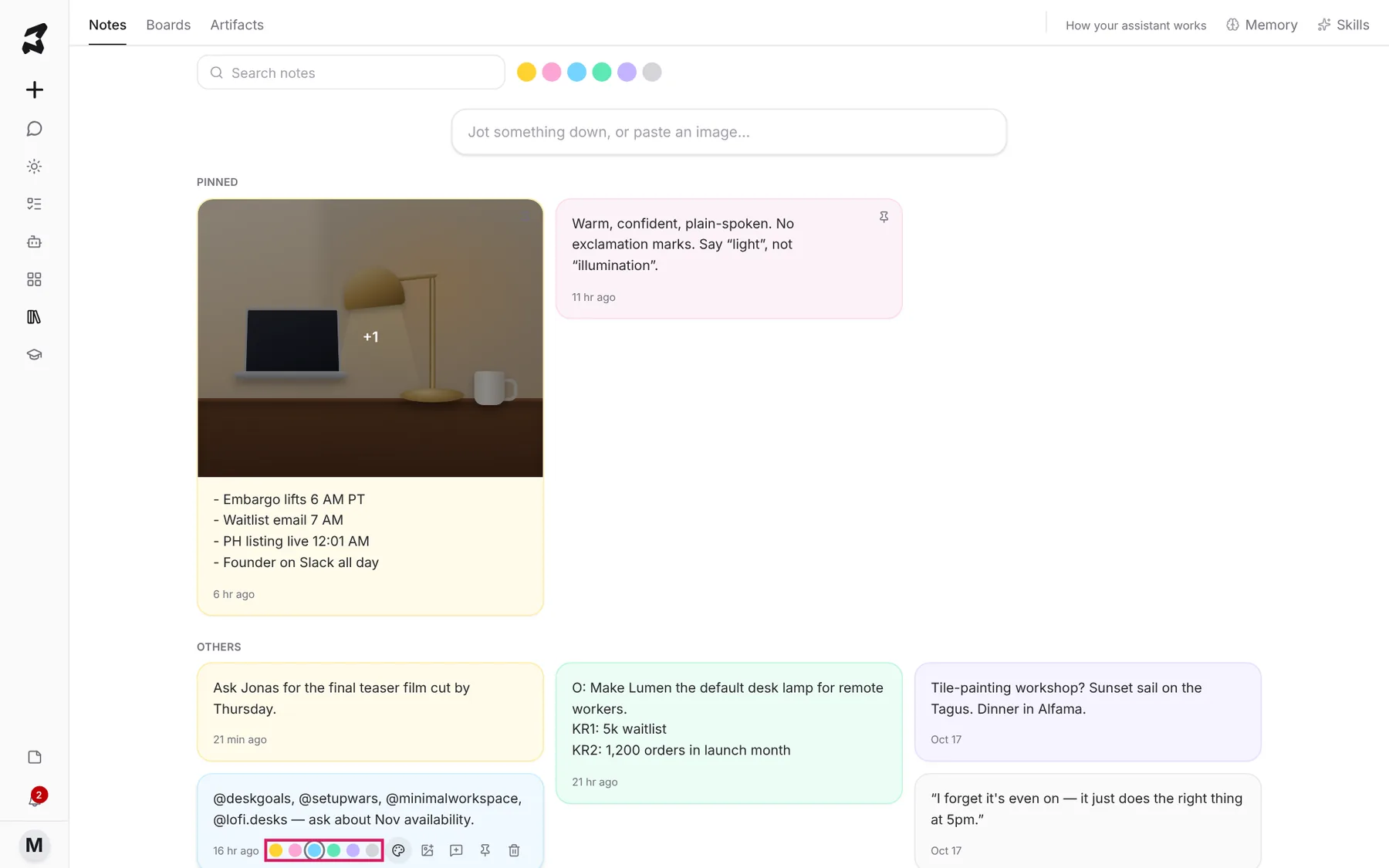This screenshot has width=1389, height=868.
Task: Open the checklist tasks icon in sidebar
Action: pos(34,204)
